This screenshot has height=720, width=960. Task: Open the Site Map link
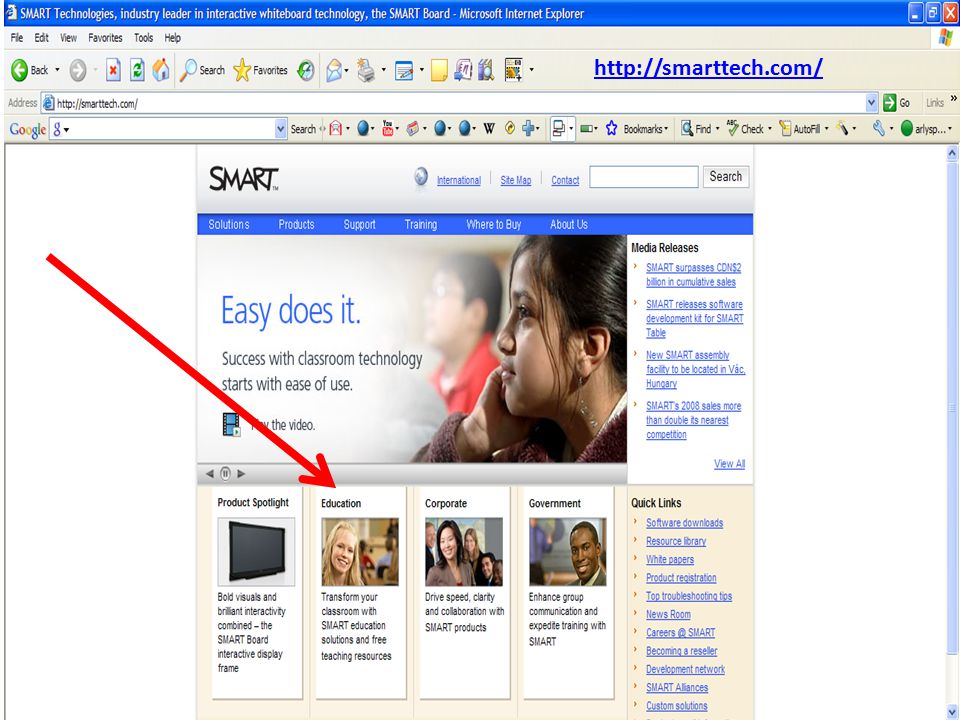point(516,180)
